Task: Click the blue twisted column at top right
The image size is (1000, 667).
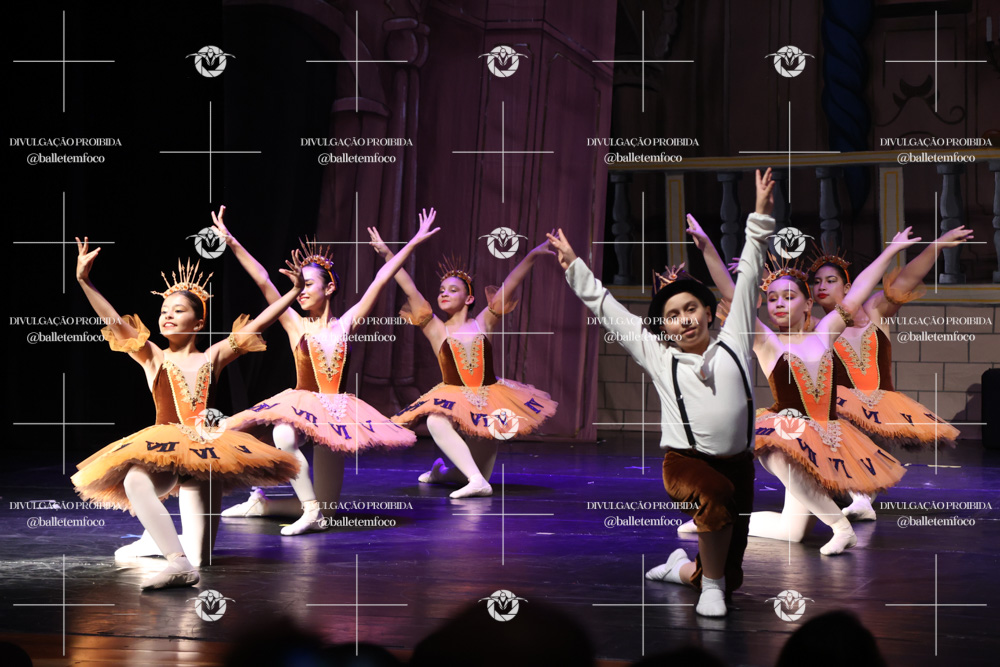Action: [x=846, y=70]
